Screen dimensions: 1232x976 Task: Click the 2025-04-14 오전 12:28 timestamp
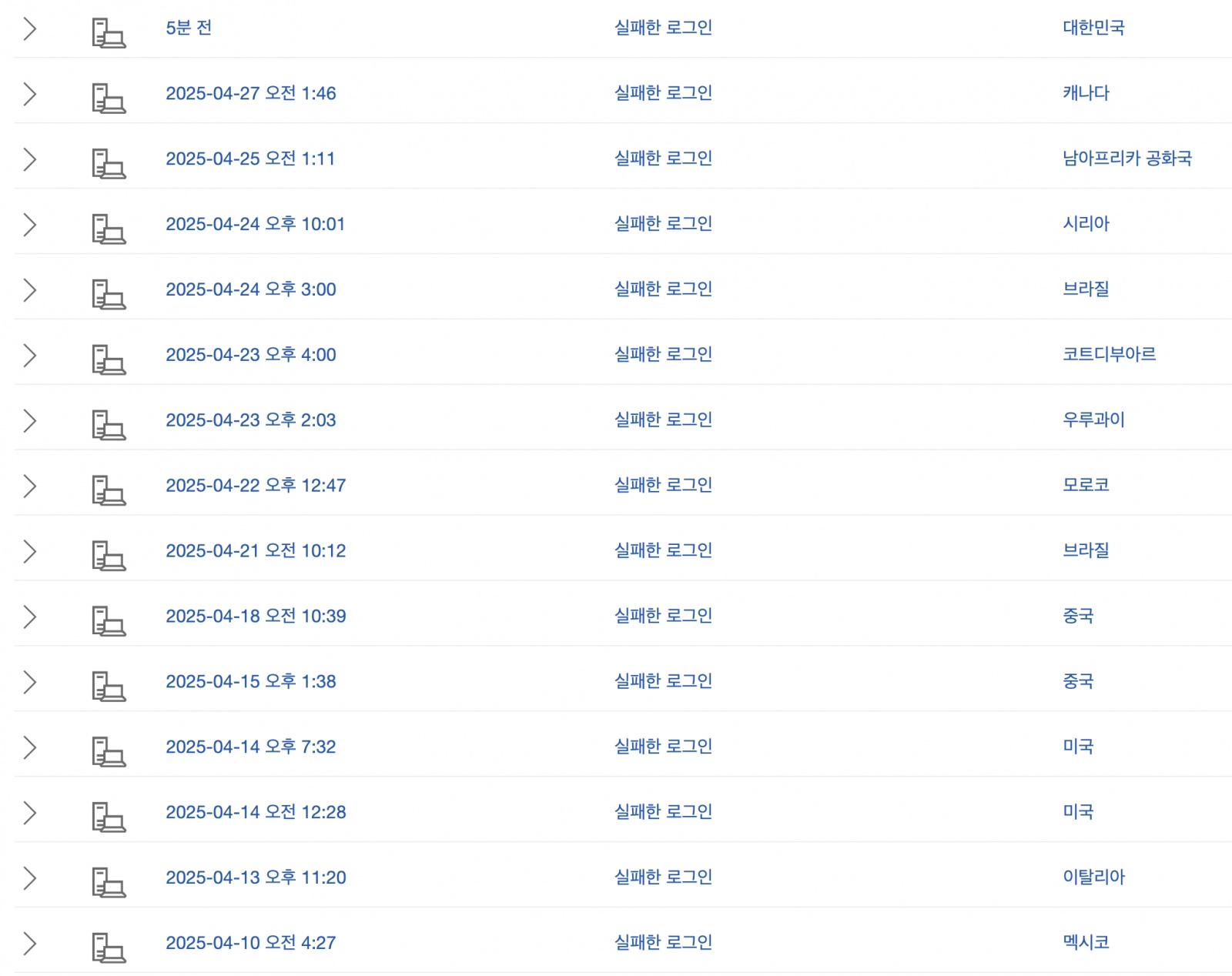click(256, 812)
